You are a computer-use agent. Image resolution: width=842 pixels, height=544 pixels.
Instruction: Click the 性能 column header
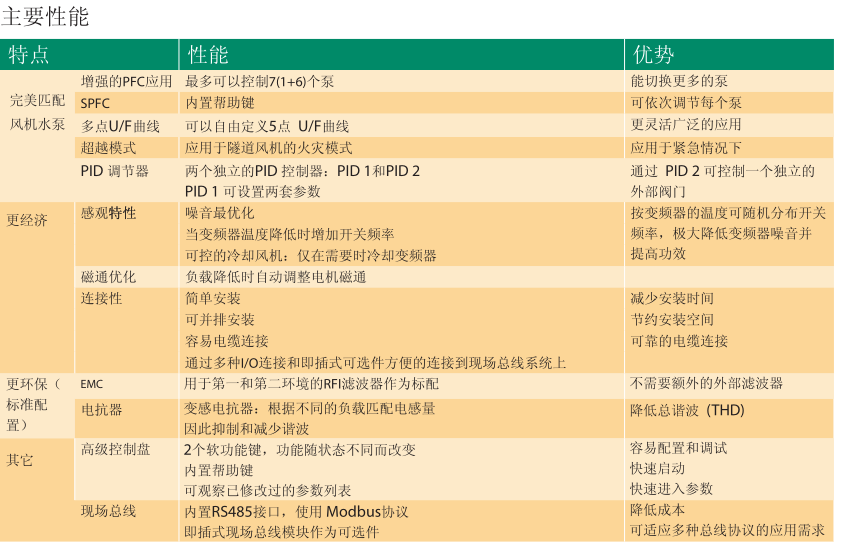208,54
